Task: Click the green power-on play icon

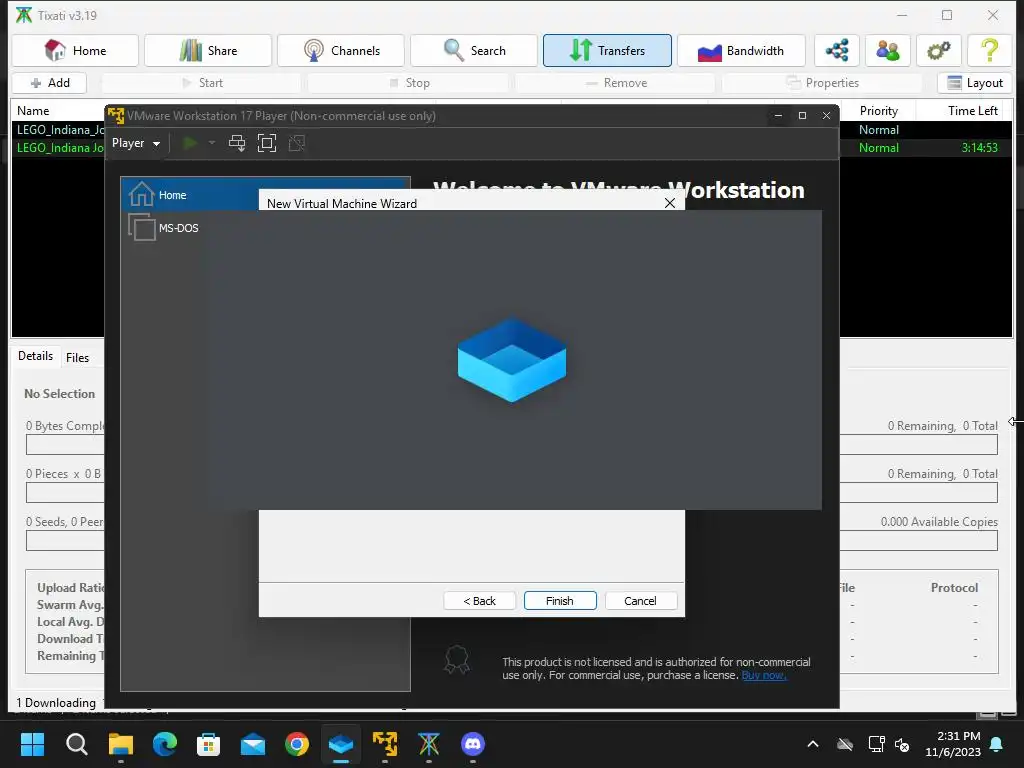Action: 190,143
